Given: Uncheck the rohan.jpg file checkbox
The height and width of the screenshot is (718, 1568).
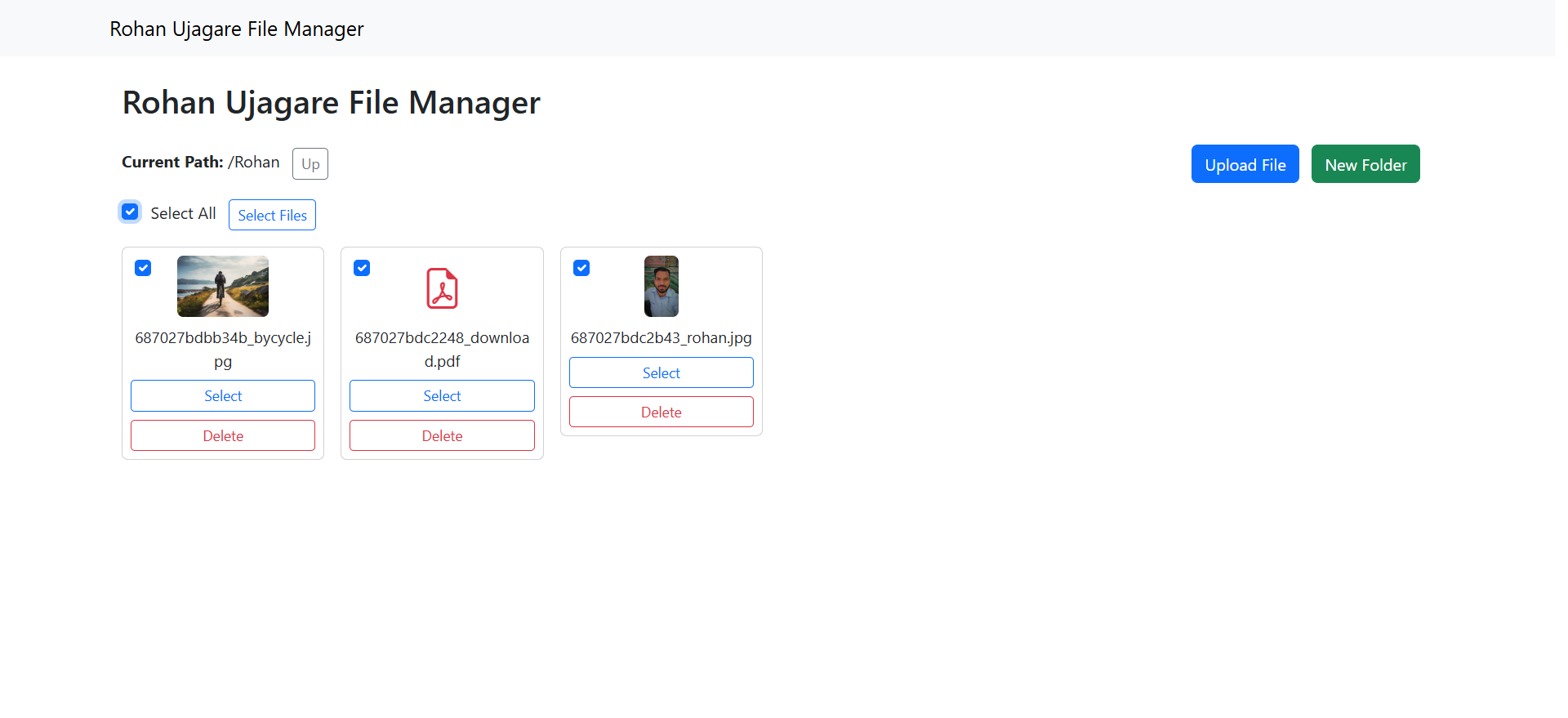Looking at the screenshot, I should pos(581,268).
